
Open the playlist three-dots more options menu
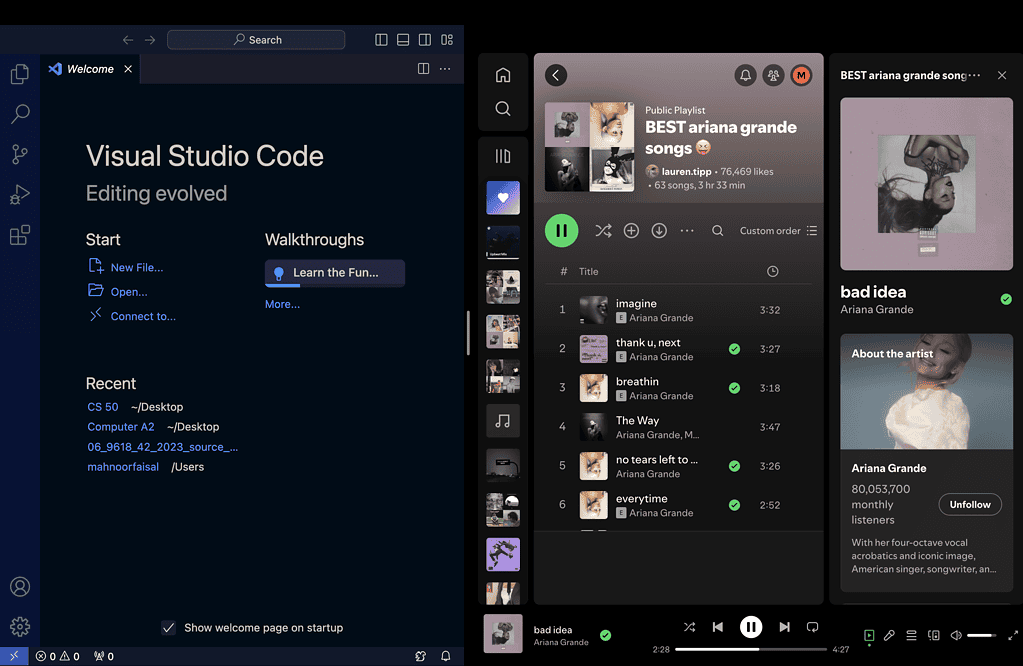[x=687, y=231]
